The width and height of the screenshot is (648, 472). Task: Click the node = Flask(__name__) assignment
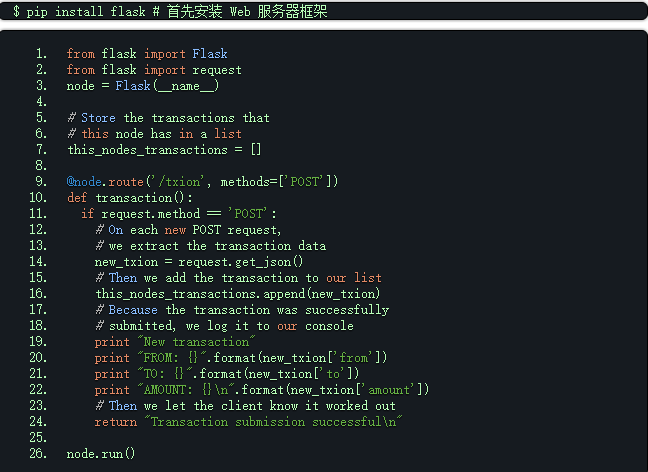[143, 86]
